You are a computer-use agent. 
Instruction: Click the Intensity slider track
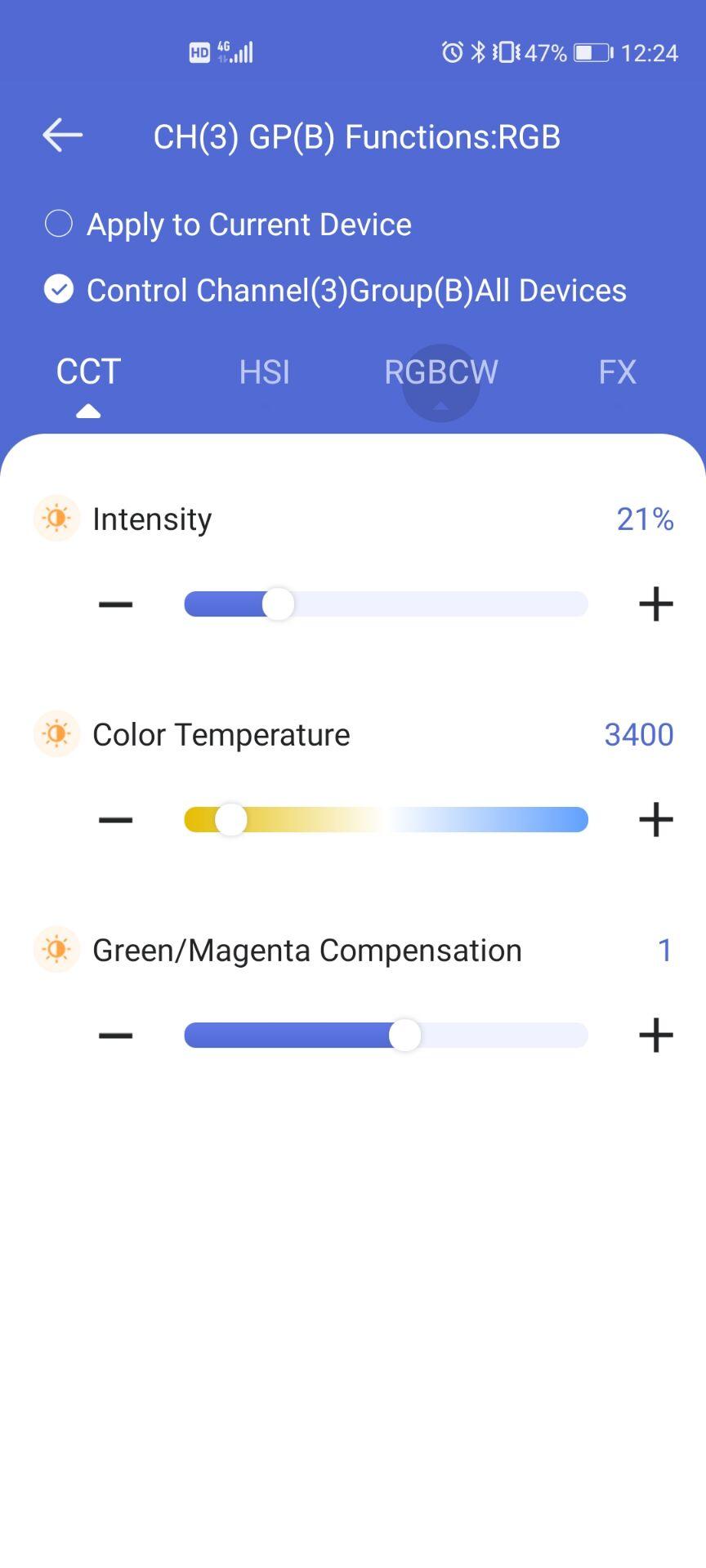click(386, 604)
